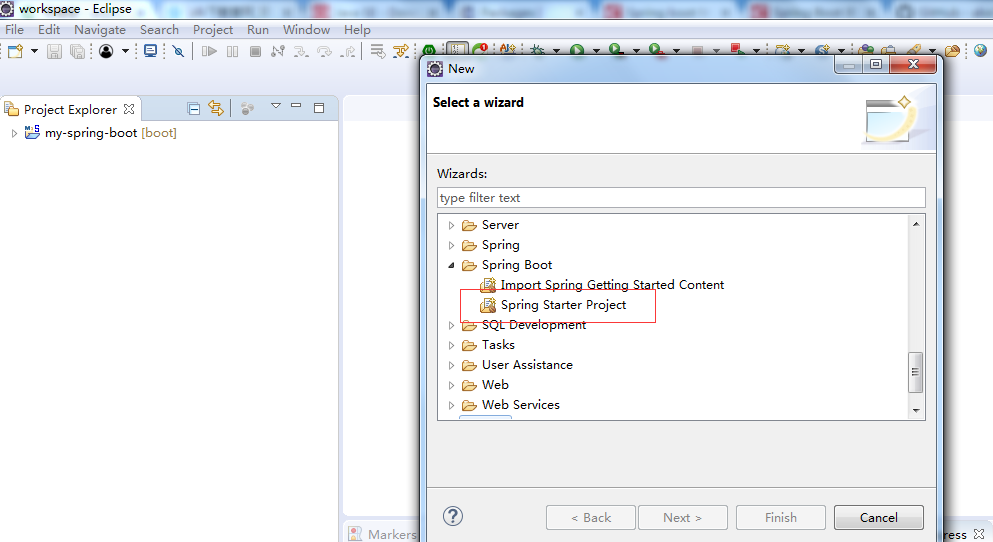Click the grey working-set balls icon in Project Explorer
Viewport: 993px width, 542px height.
[247, 109]
